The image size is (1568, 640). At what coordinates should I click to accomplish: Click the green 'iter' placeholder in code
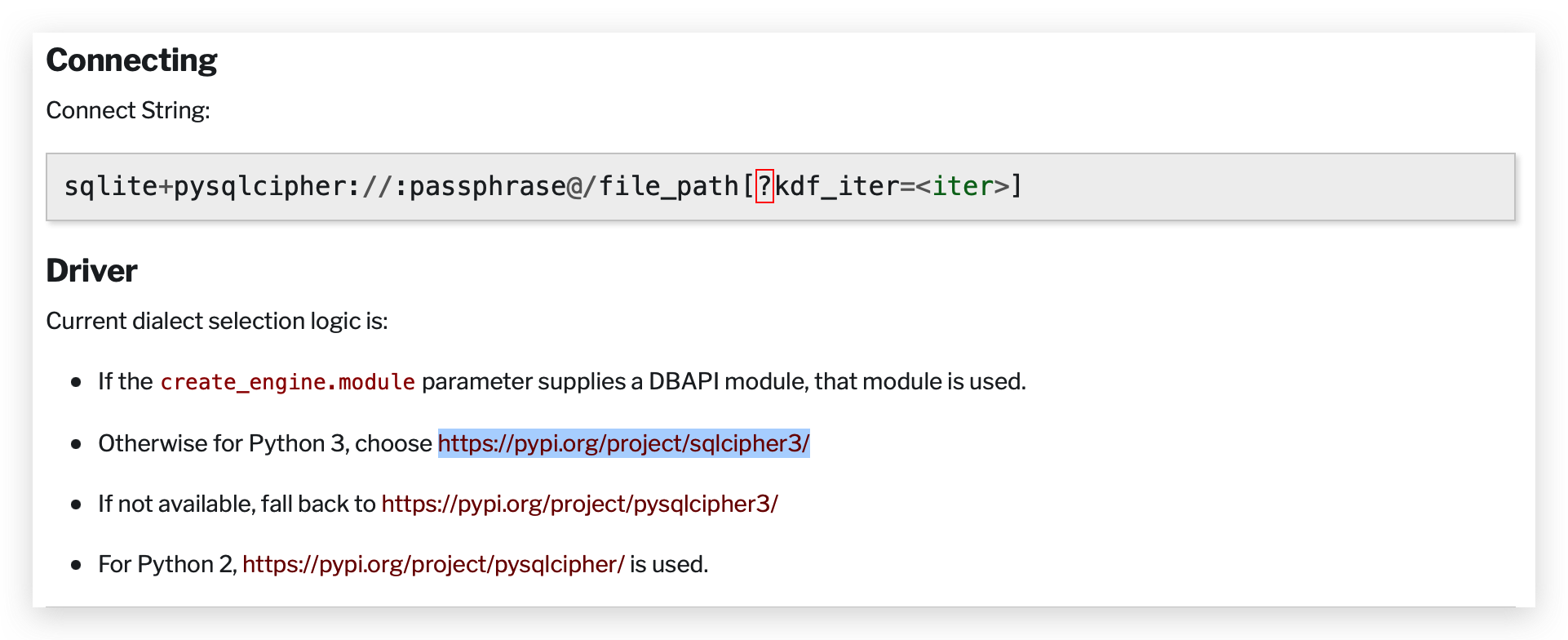[962, 186]
